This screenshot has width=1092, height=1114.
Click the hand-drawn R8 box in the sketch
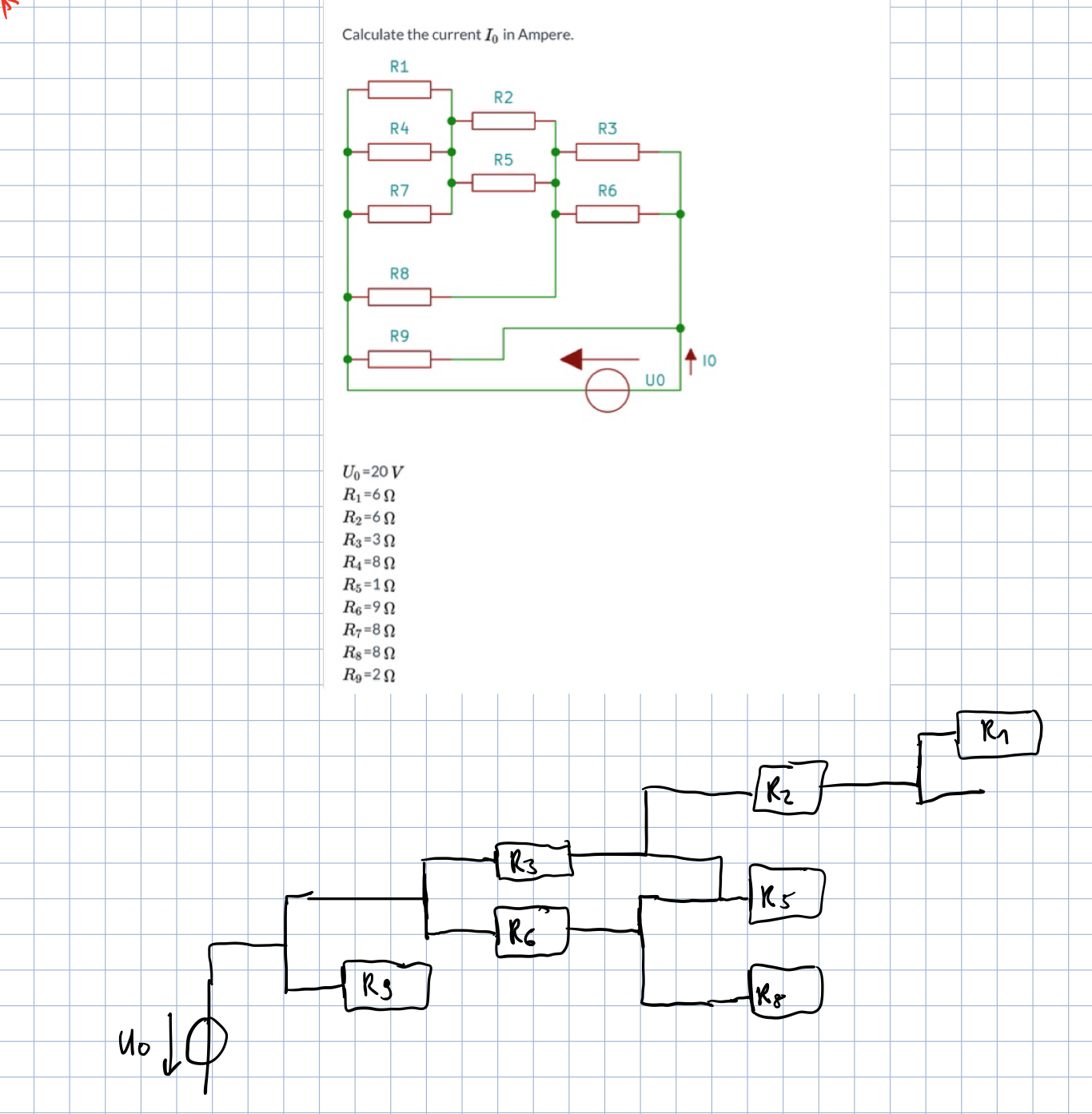[786, 991]
